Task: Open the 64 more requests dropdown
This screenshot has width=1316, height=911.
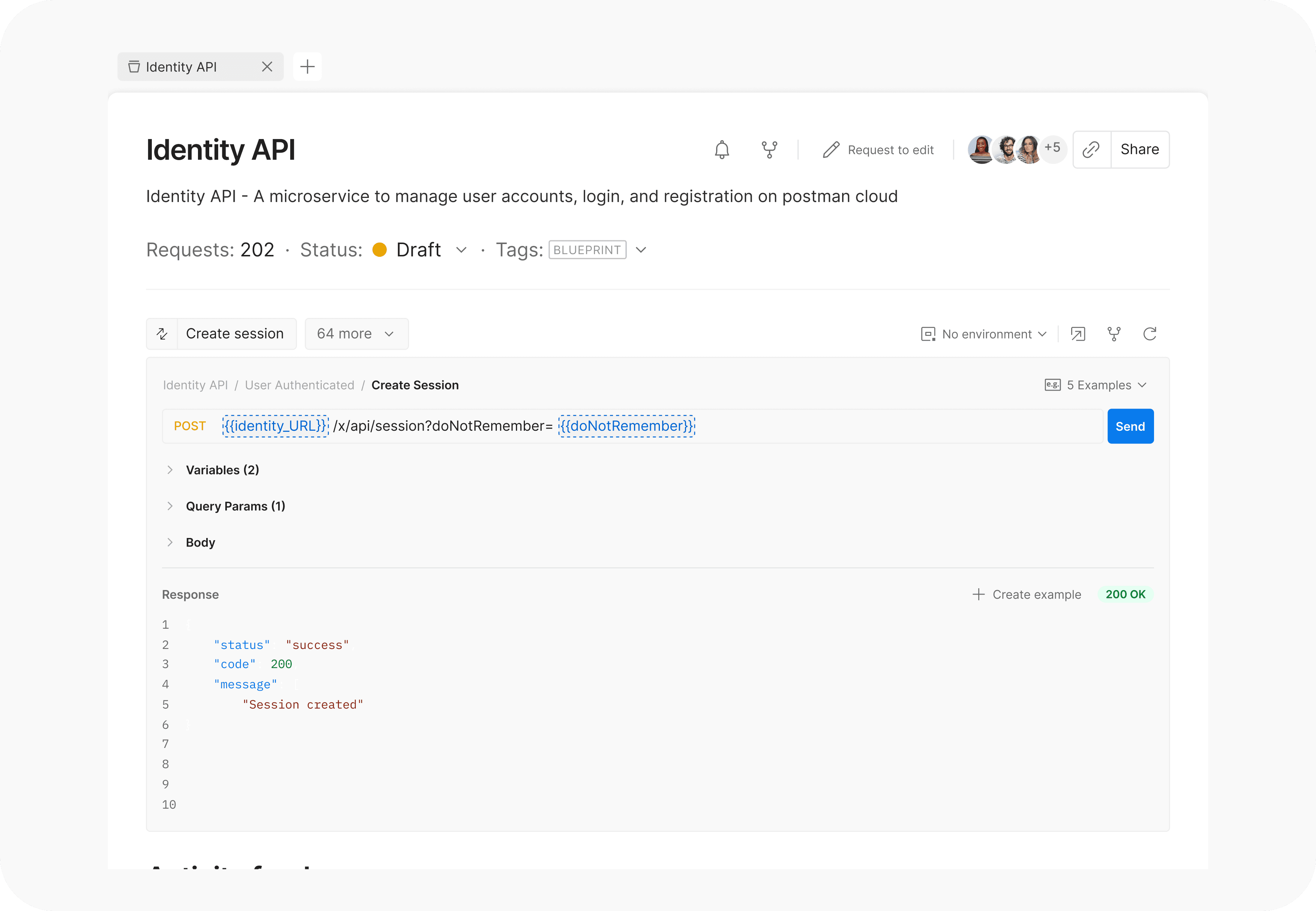Action: 356,334
